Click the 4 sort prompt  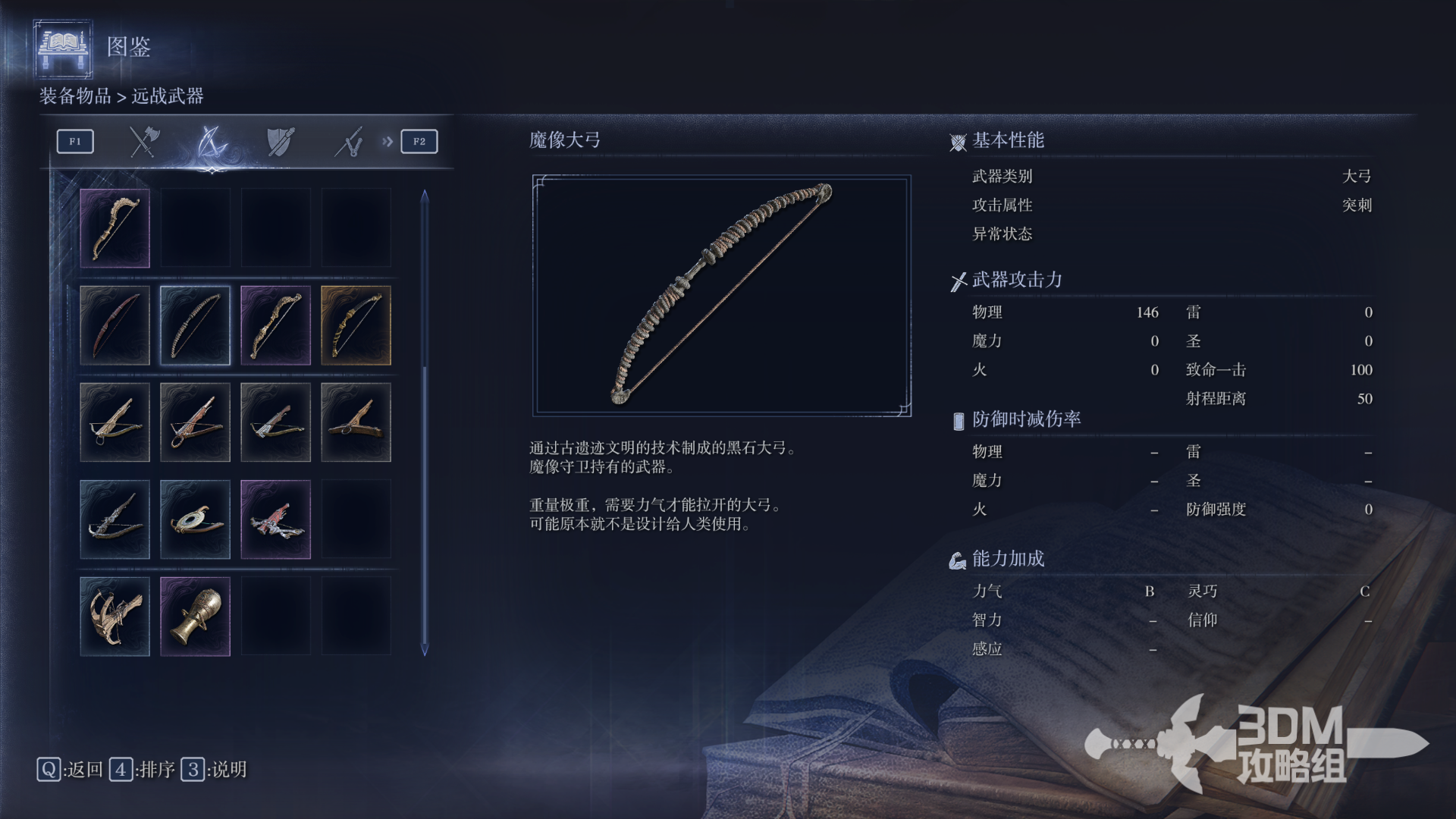(142, 770)
